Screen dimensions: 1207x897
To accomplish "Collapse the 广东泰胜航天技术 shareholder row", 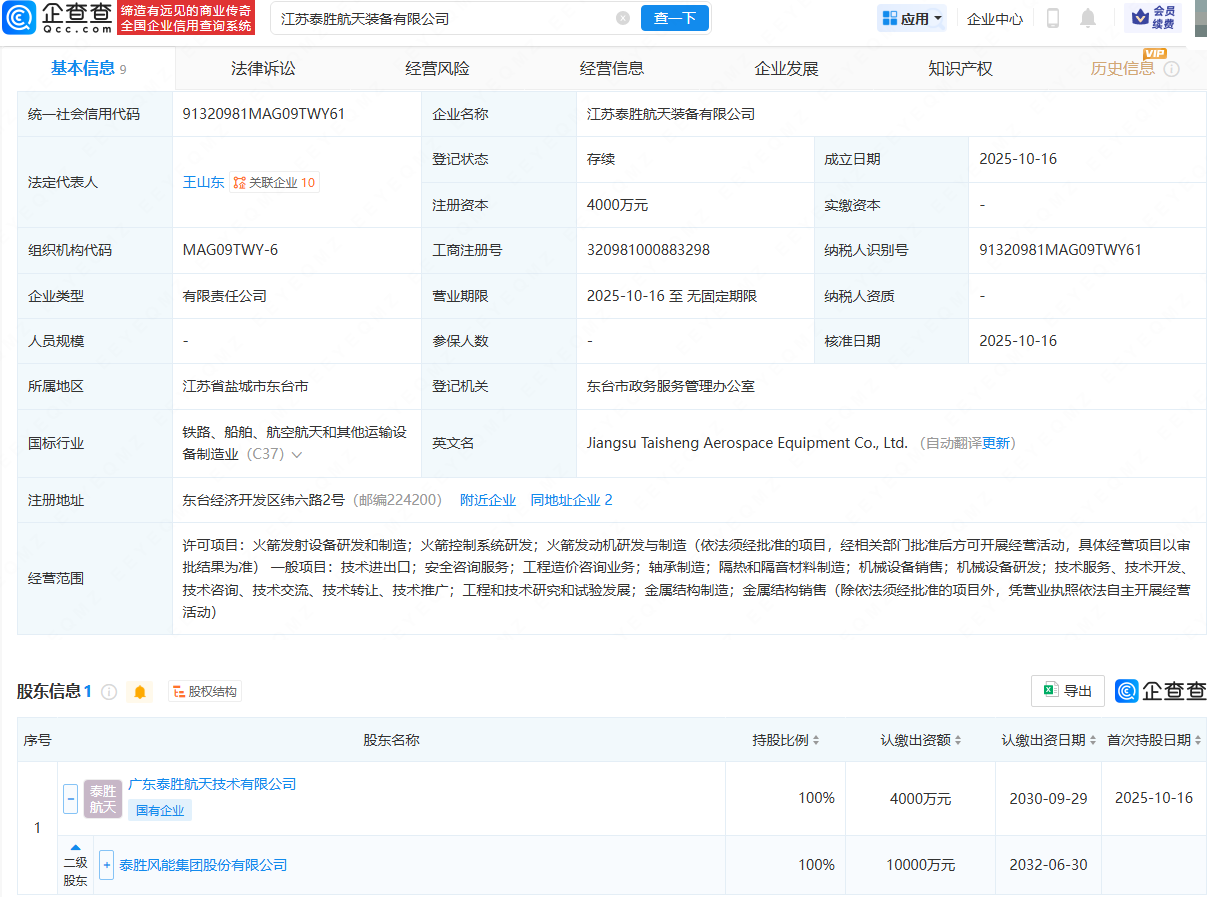I will [70, 798].
